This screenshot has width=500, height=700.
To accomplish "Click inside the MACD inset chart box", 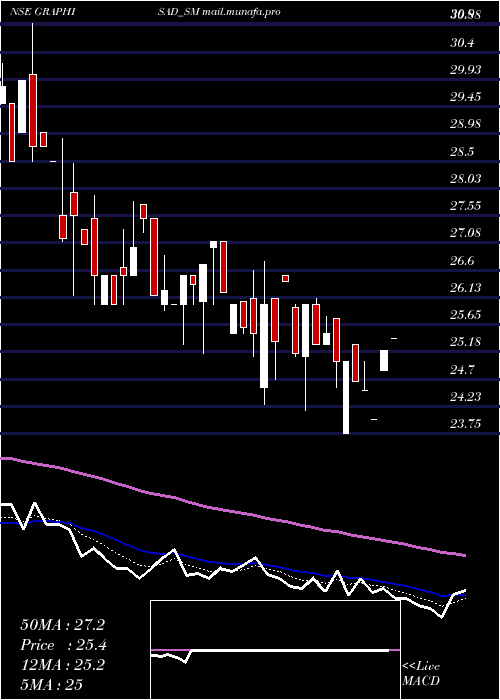I will 275,650.
